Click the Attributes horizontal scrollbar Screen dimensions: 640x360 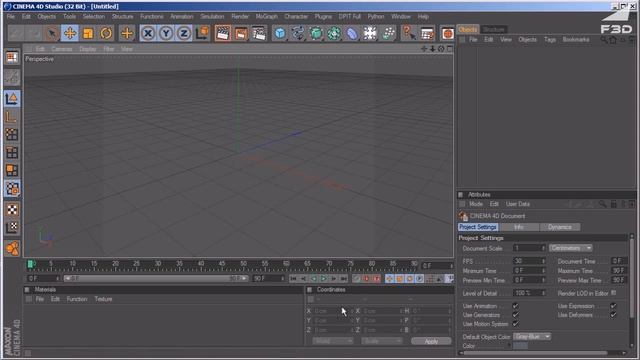coord(536,353)
